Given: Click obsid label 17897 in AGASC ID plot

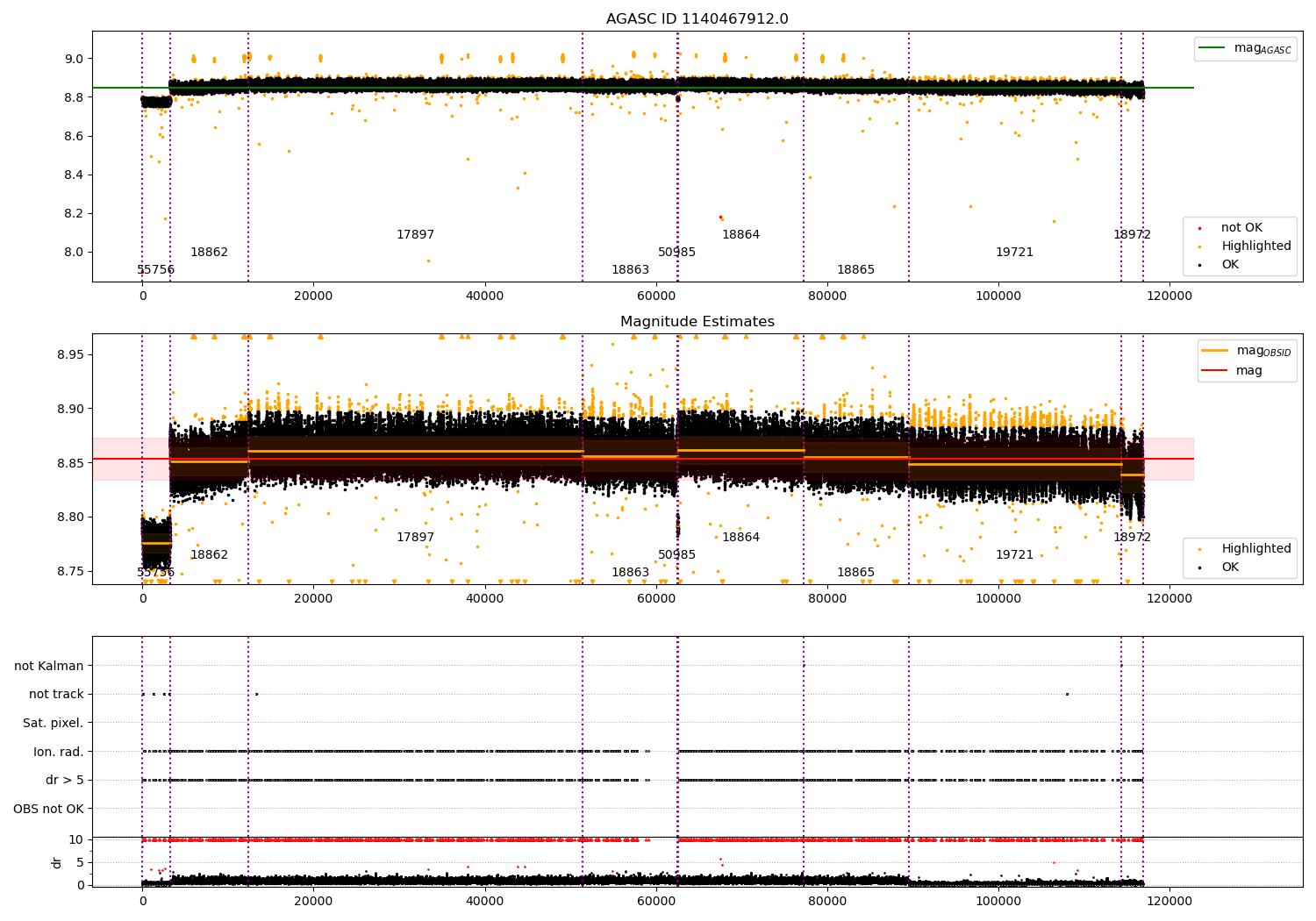Looking at the screenshot, I should (x=415, y=235).
